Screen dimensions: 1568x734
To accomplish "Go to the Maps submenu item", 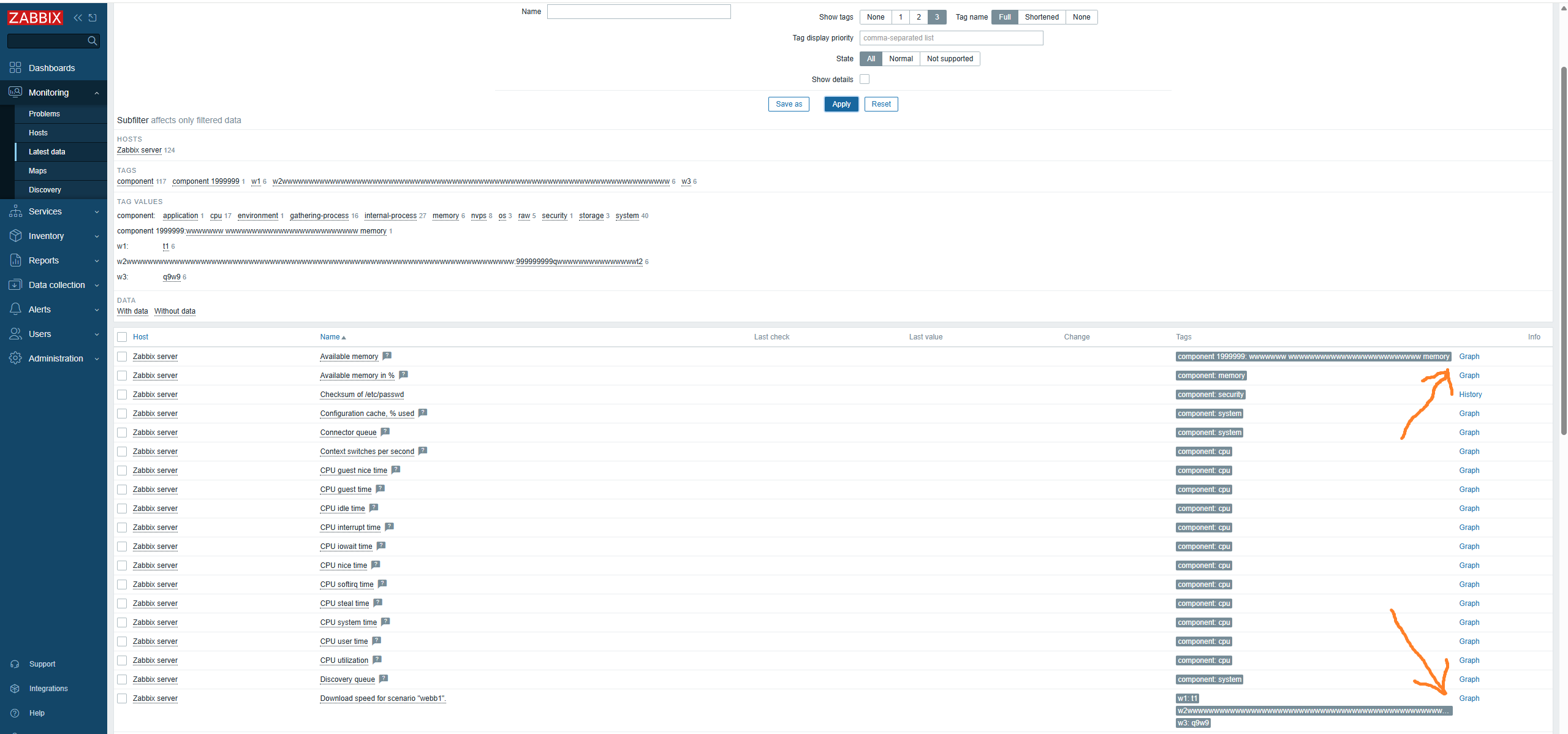I will (37, 171).
